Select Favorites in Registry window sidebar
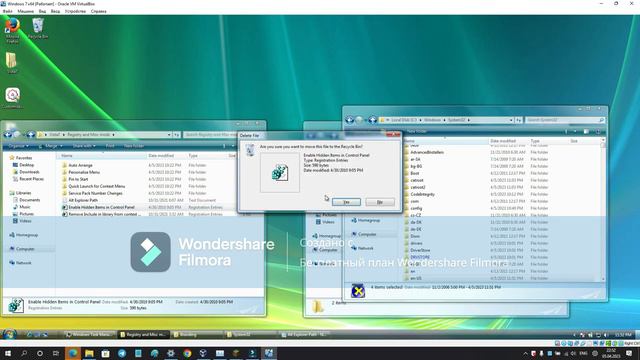The image size is (640, 360). (x=21, y=158)
